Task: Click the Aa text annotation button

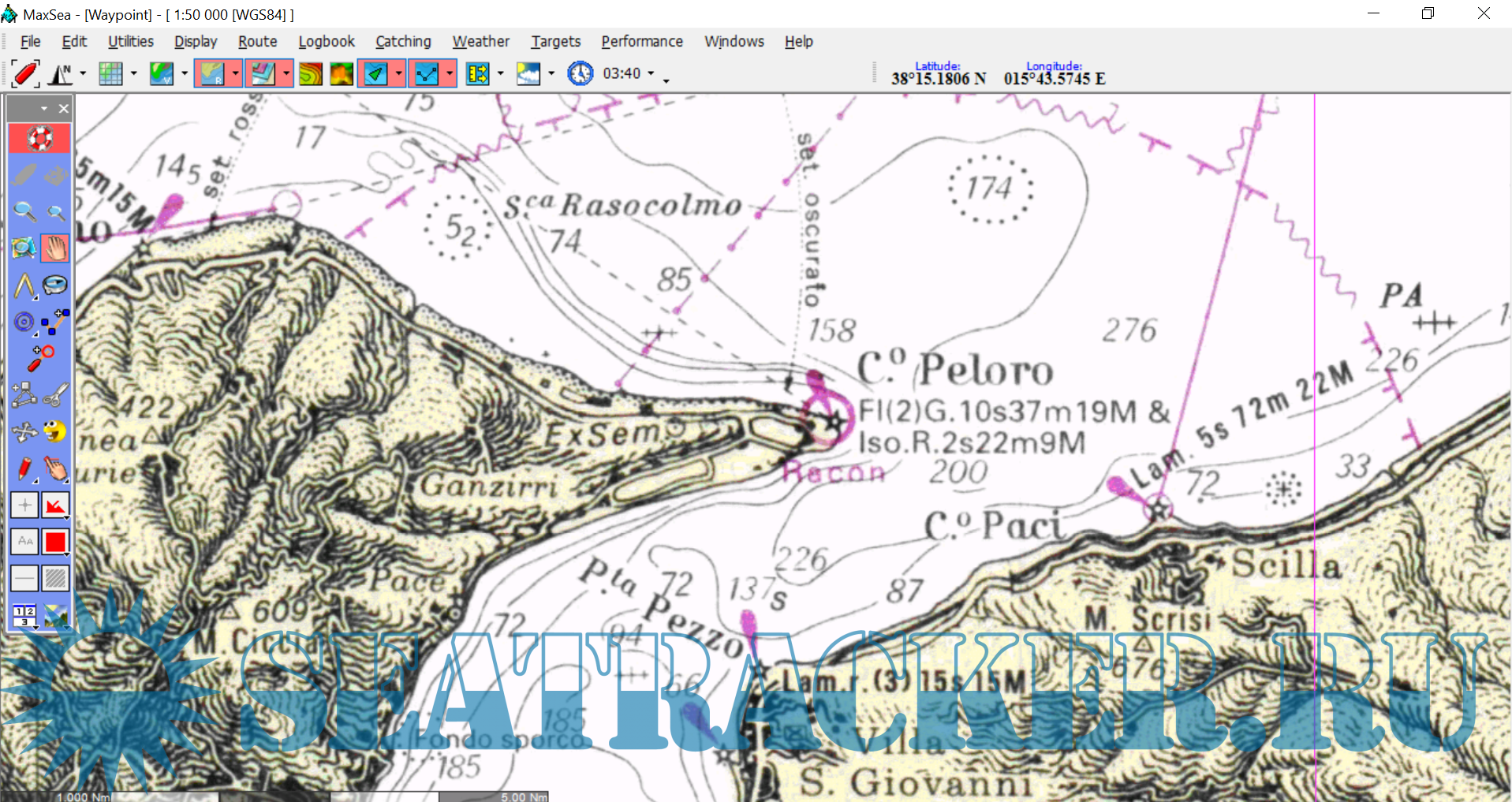Action: click(x=24, y=542)
